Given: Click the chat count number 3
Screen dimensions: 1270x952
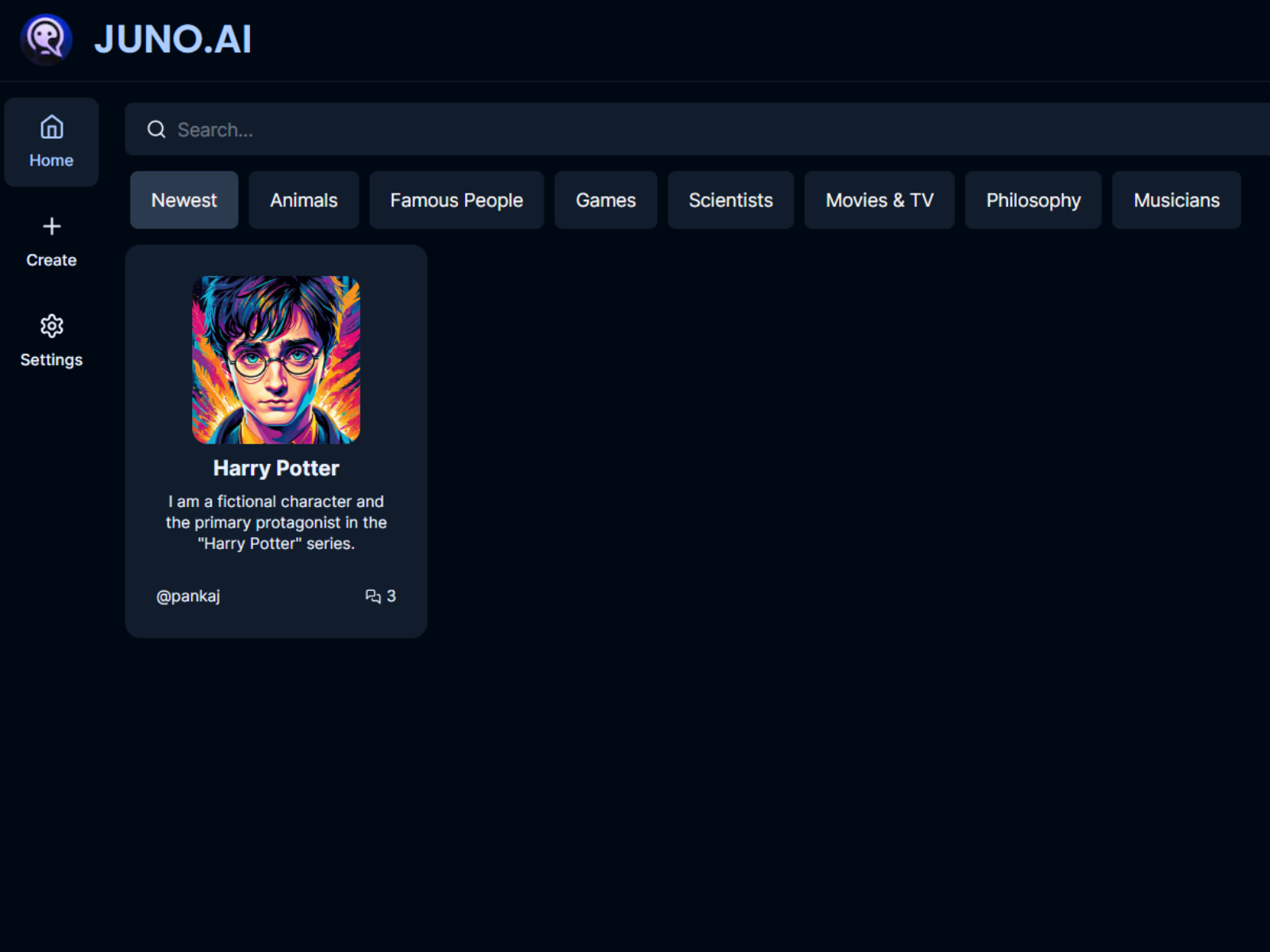Looking at the screenshot, I should point(391,596).
